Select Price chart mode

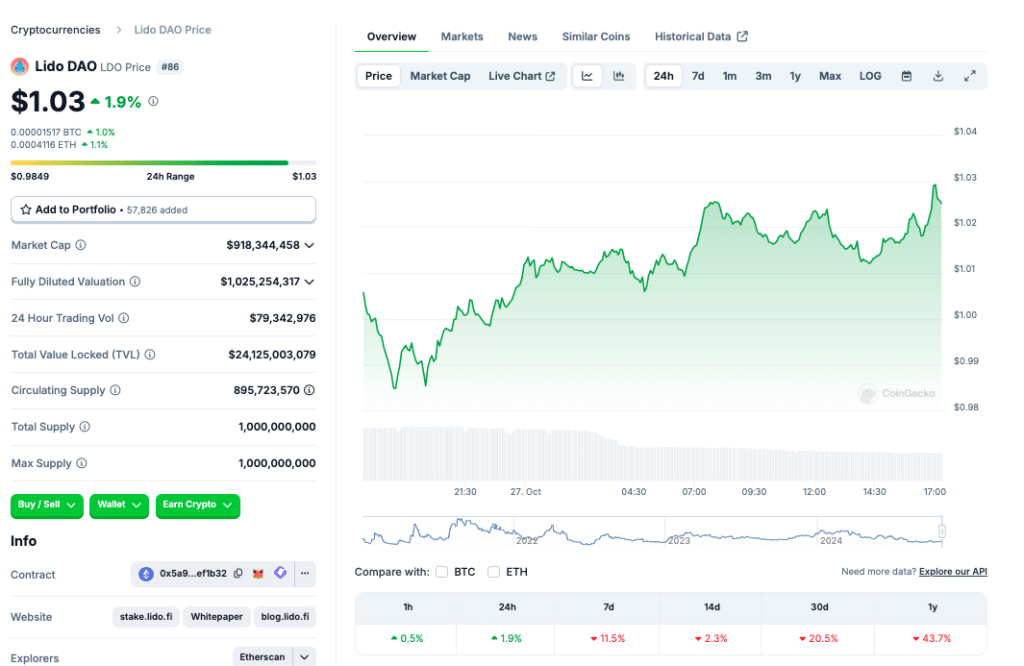point(379,76)
